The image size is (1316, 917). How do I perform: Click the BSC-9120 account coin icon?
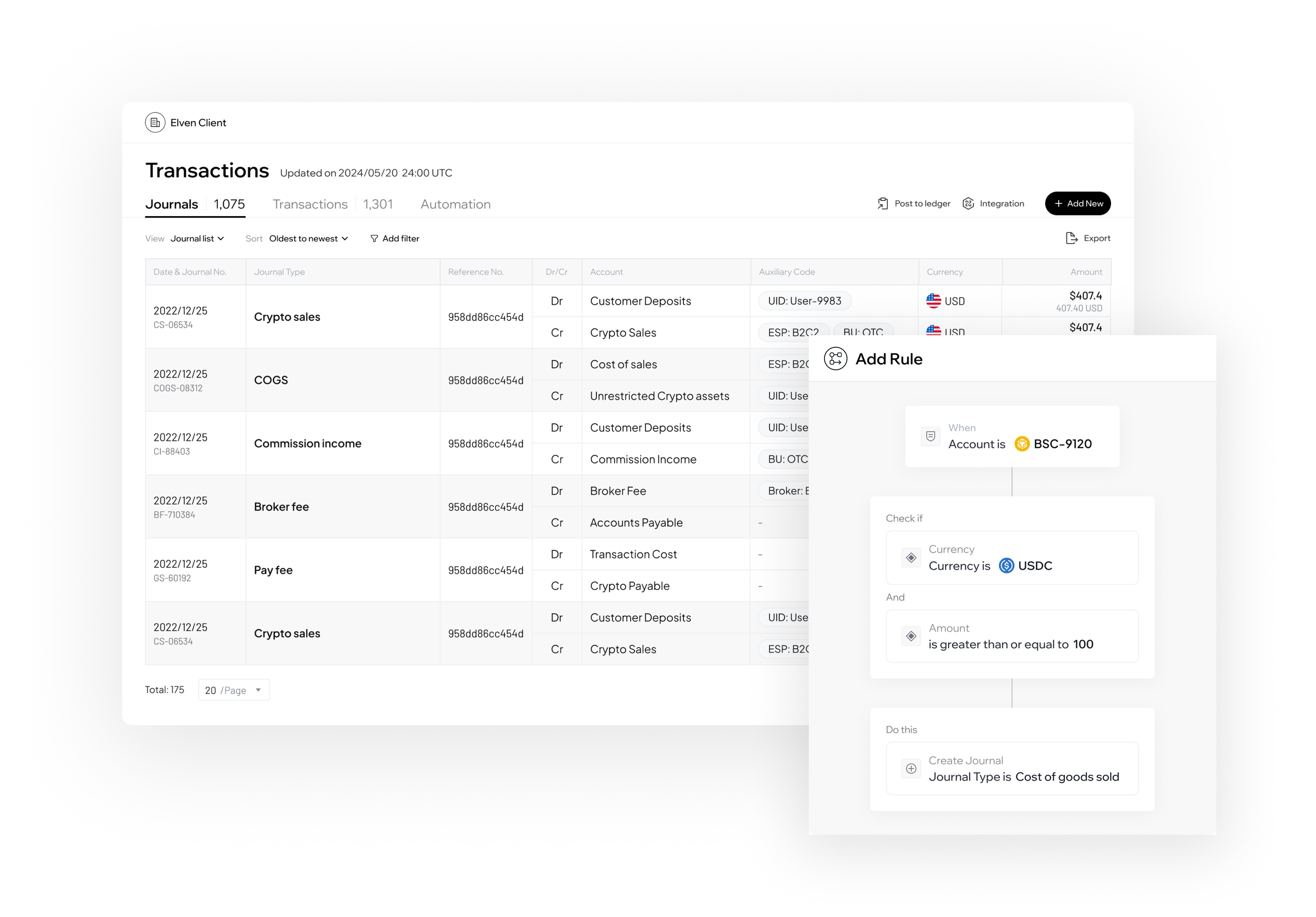(x=1021, y=444)
